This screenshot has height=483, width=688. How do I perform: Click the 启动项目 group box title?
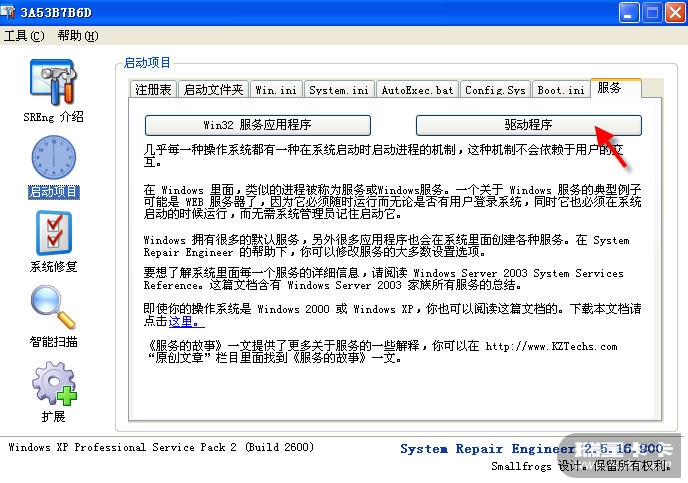click(147, 63)
